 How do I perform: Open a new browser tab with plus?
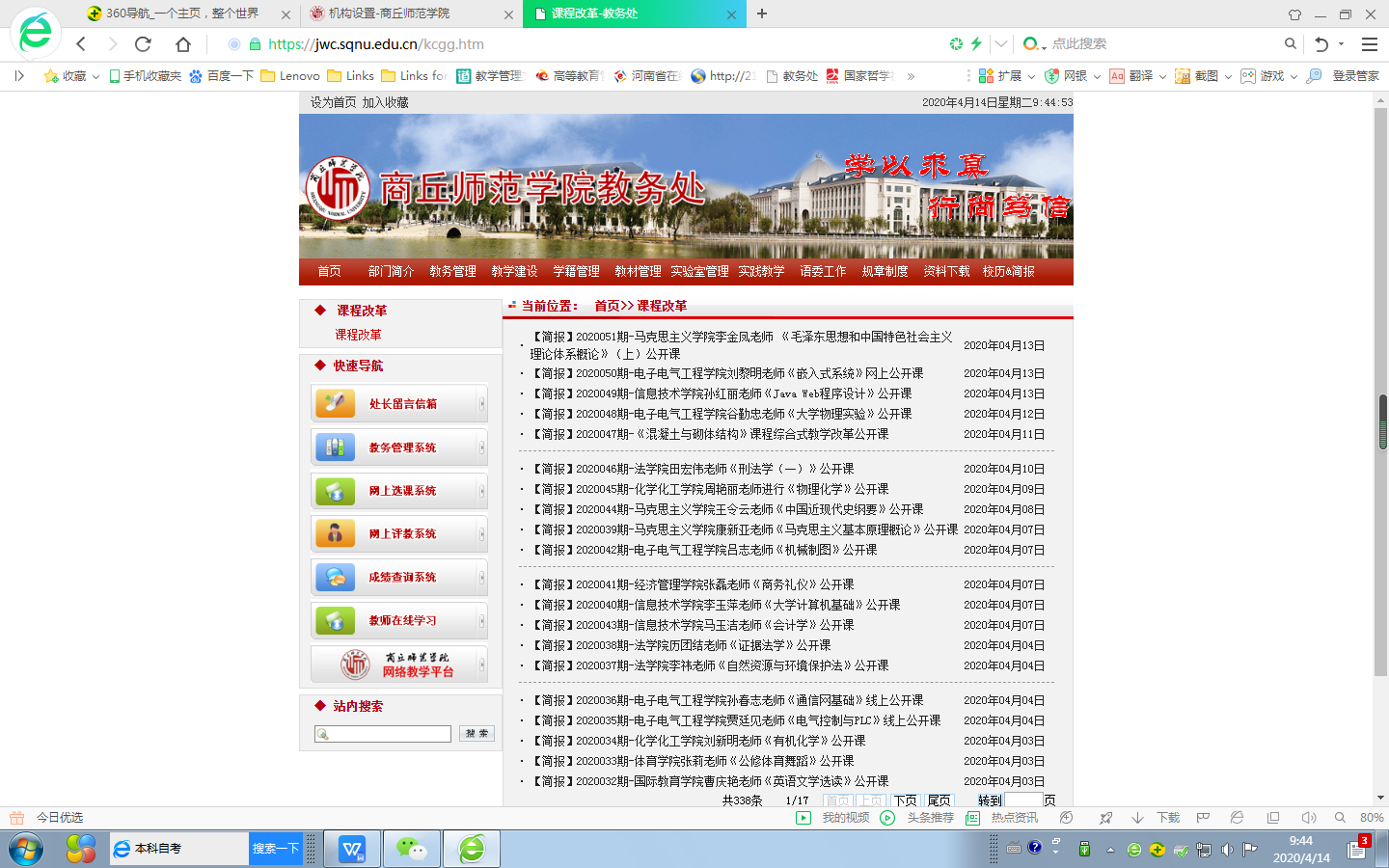(x=762, y=14)
